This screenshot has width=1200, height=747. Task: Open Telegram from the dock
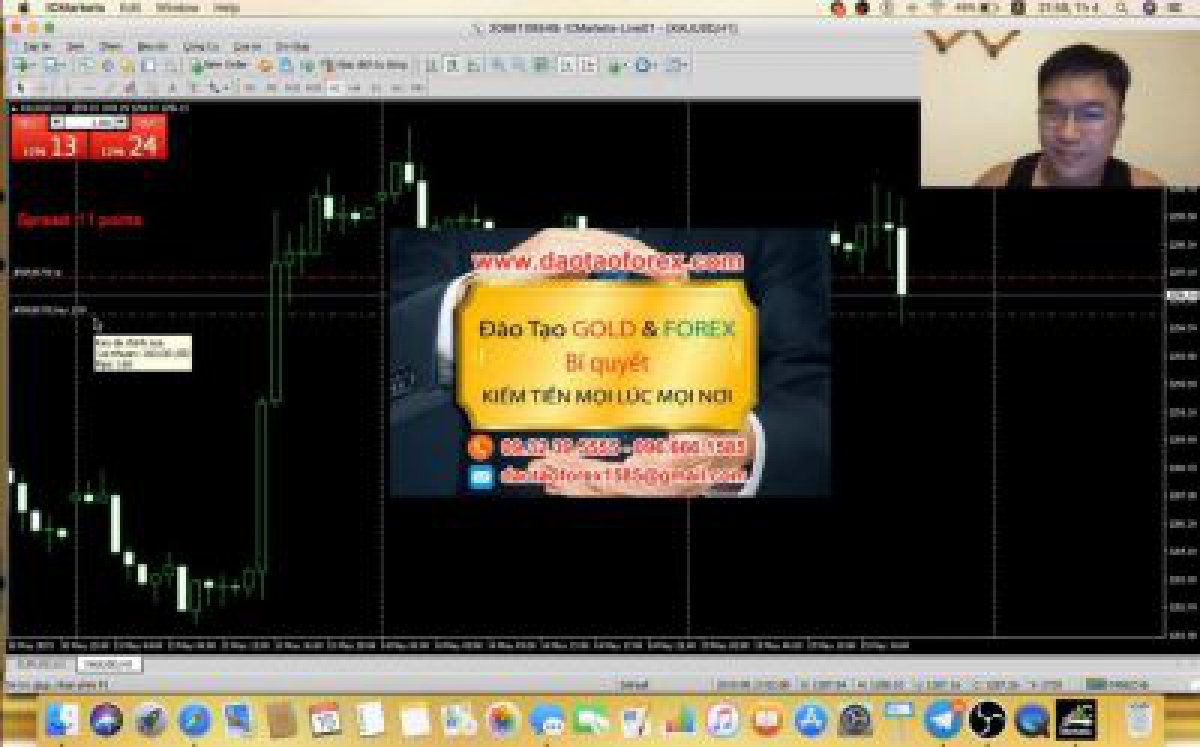[x=942, y=719]
